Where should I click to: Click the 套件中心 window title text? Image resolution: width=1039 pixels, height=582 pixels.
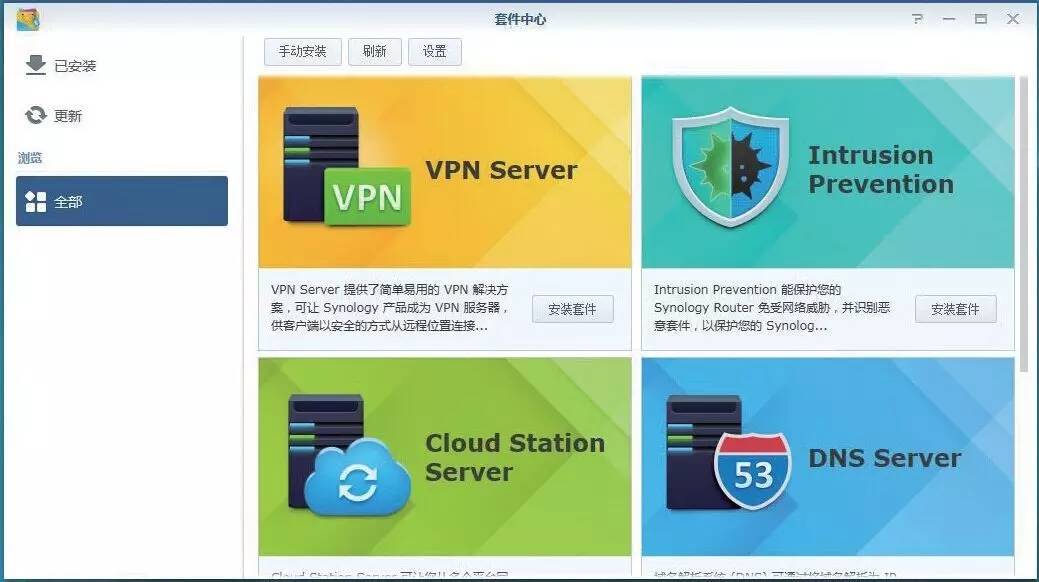[520, 19]
